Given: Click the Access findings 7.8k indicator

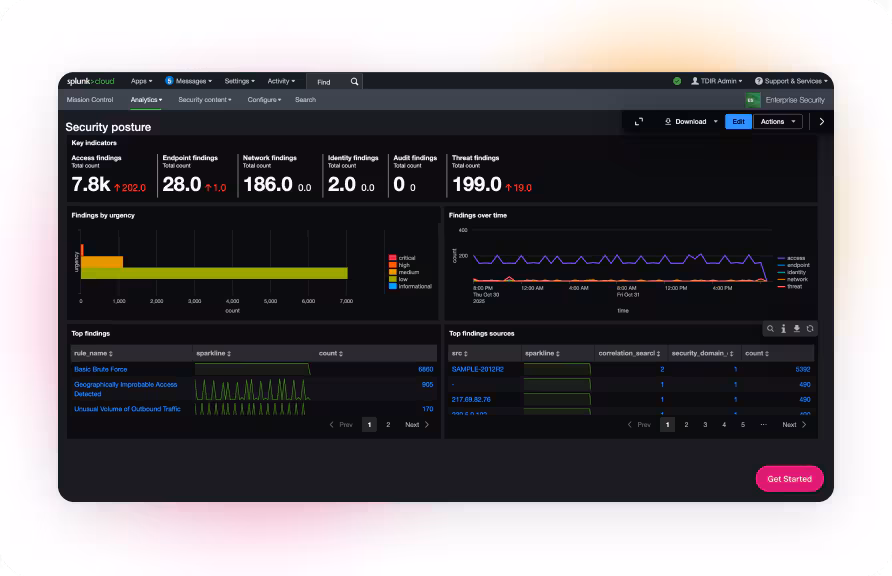Looking at the screenshot, I should [x=108, y=174].
